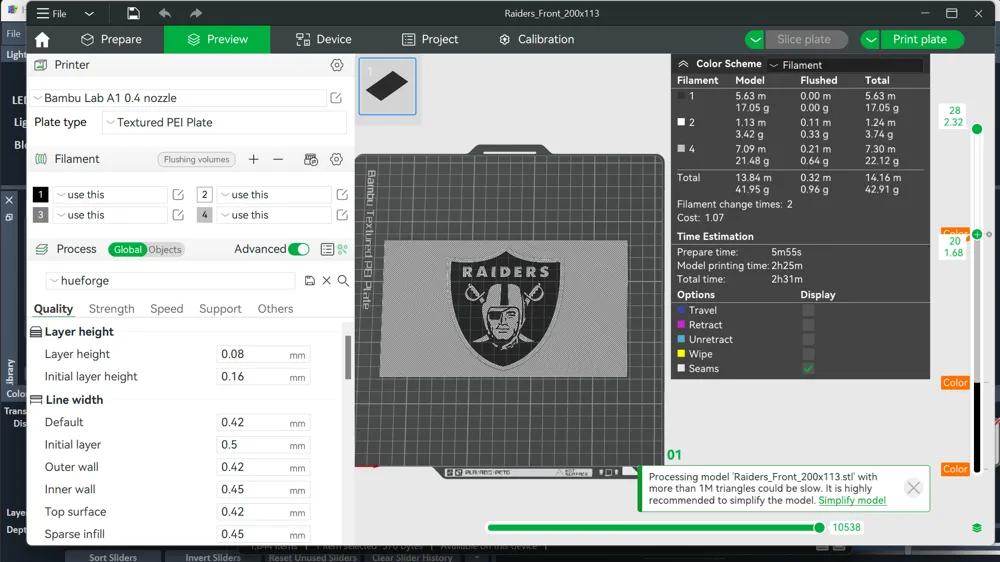
Task: Open filament 4 'use this' dropdown
Action: pos(273,215)
